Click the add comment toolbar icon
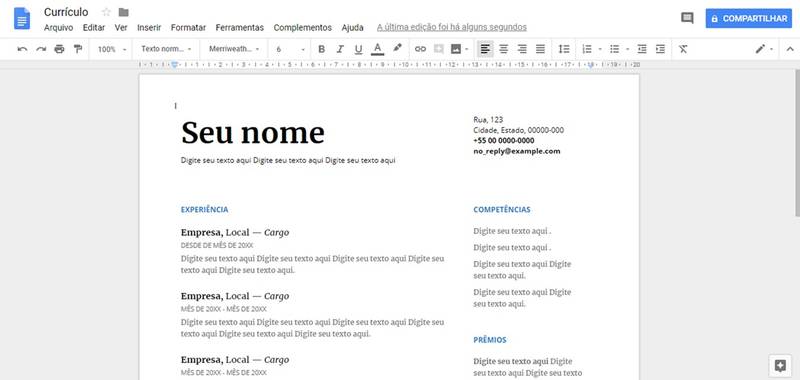800x380 pixels. click(x=438, y=49)
